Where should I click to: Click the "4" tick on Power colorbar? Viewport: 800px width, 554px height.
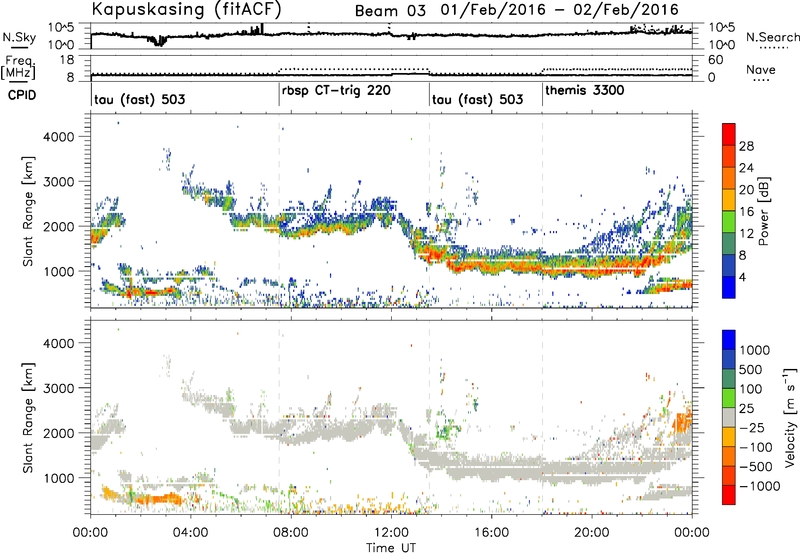(x=743, y=277)
